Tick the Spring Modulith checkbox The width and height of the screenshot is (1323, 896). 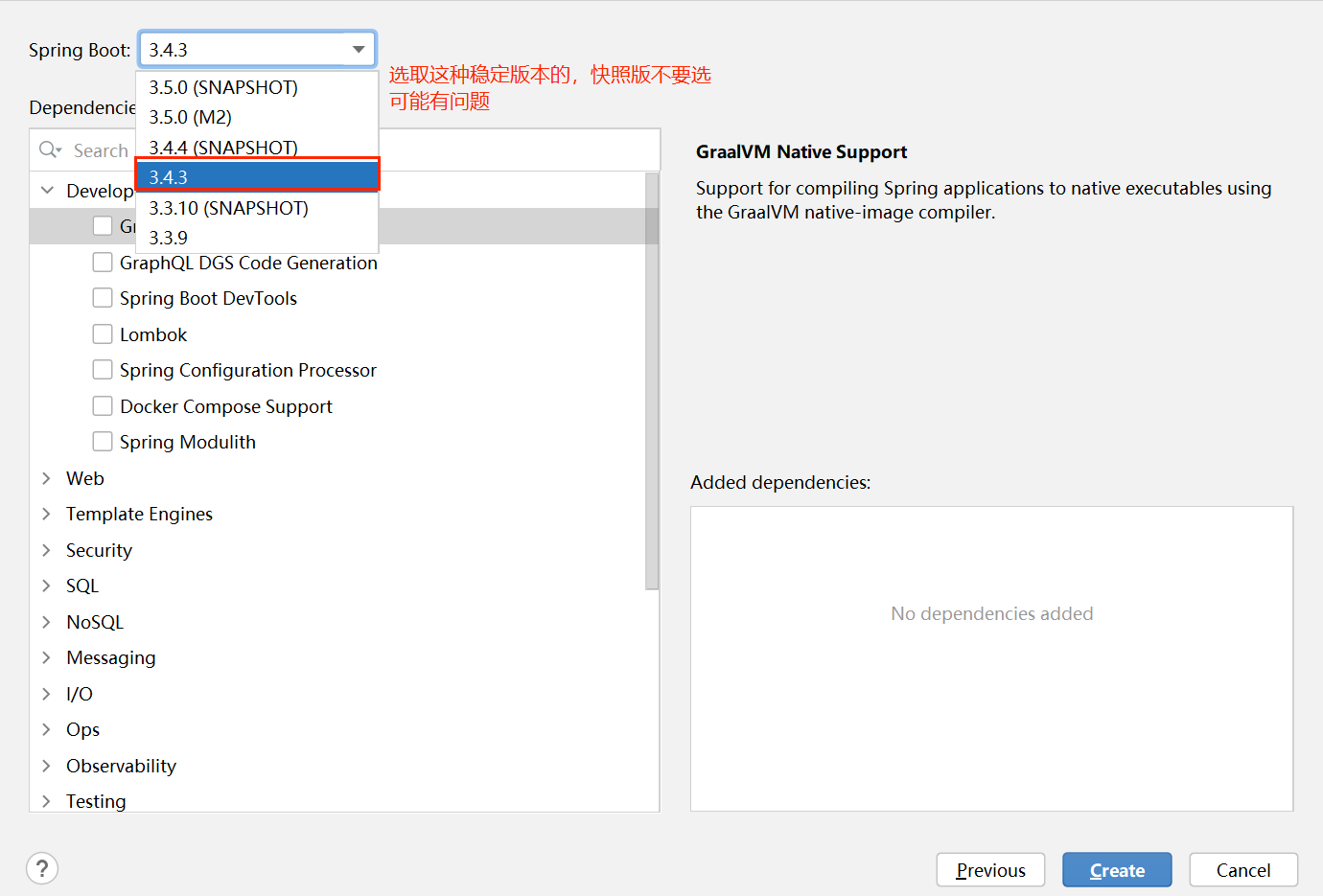pos(103,442)
